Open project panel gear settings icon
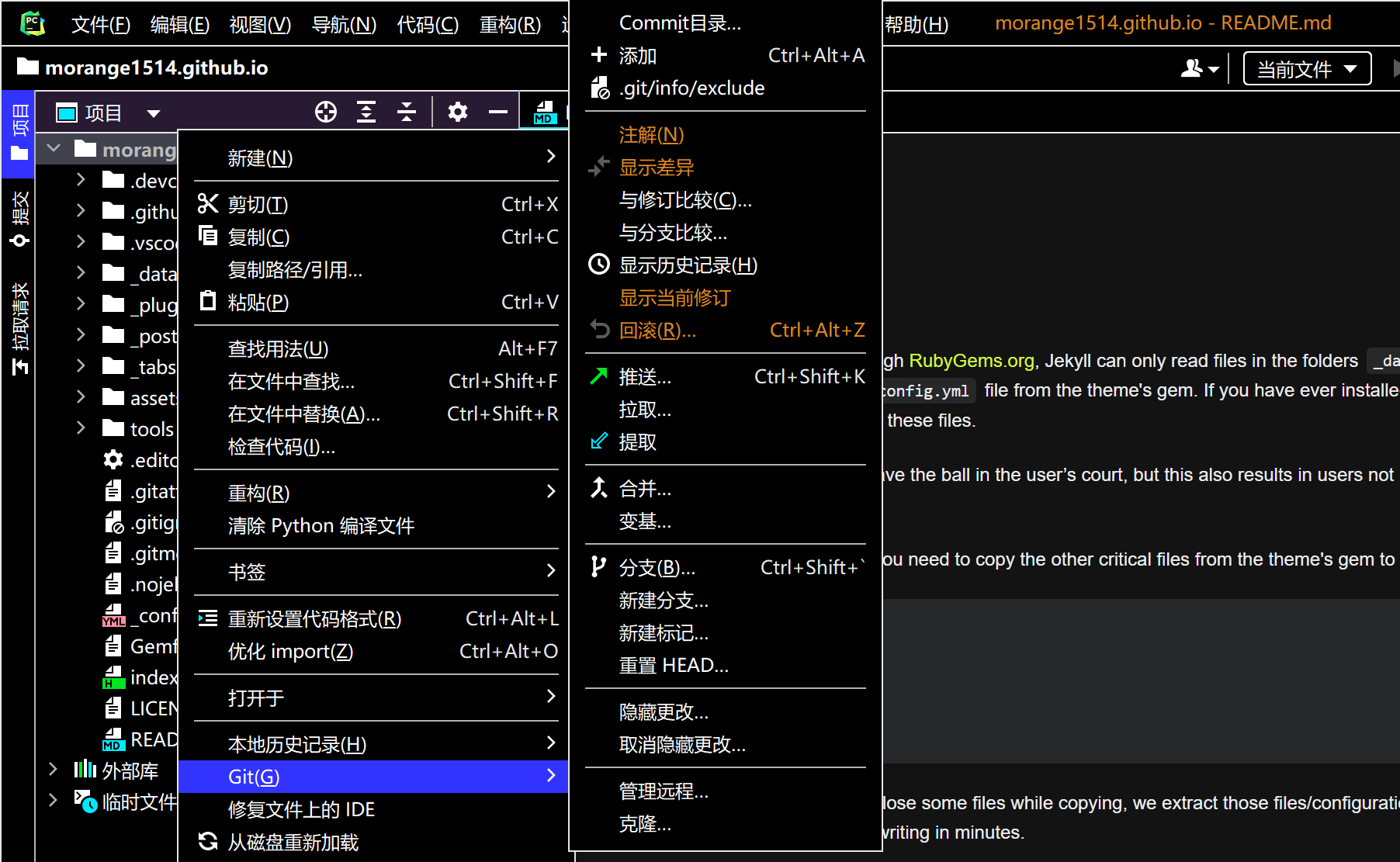 (458, 113)
